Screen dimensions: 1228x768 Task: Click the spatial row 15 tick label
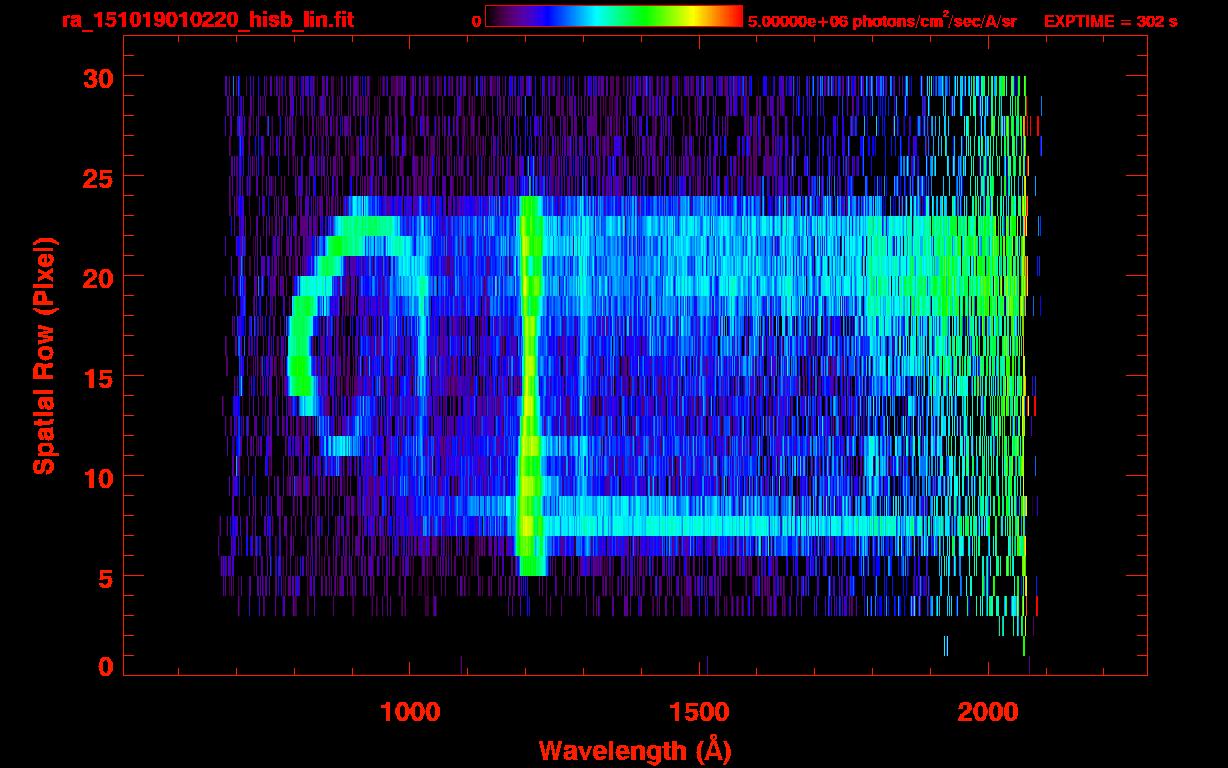(x=98, y=377)
